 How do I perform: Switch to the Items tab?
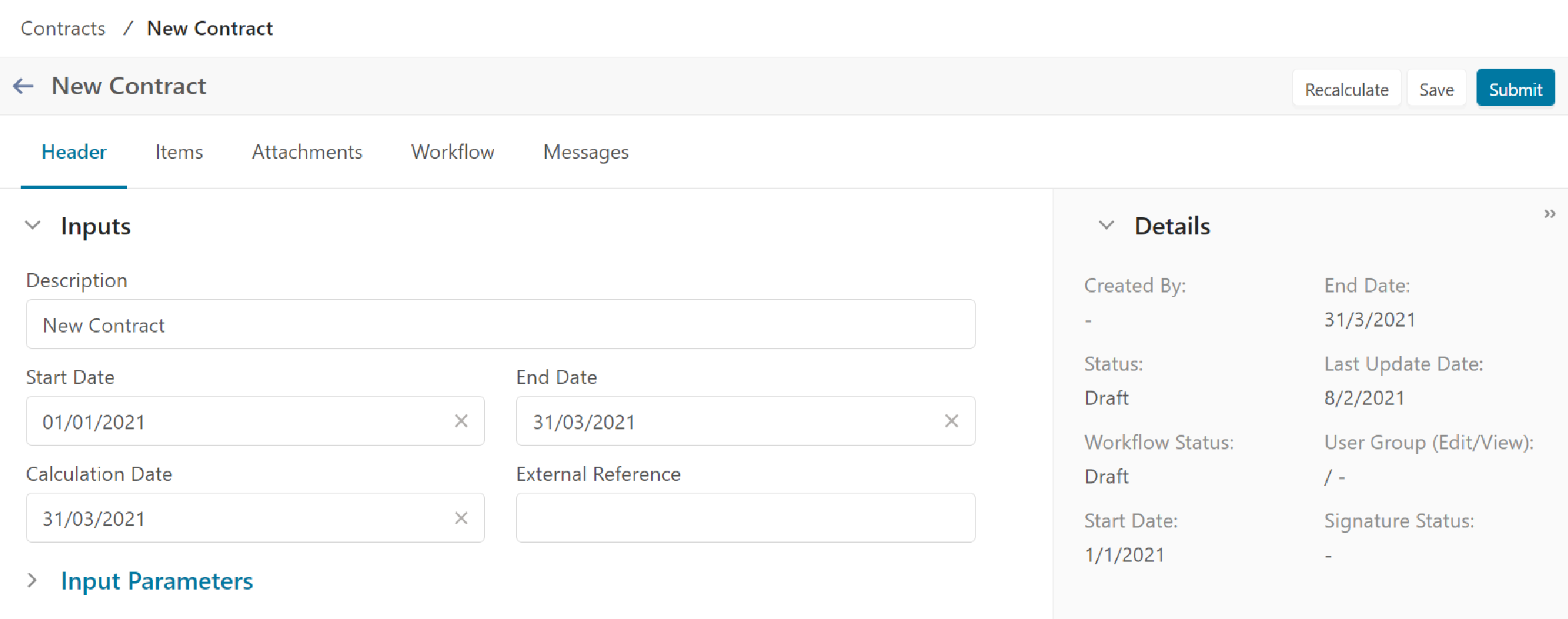click(x=179, y=152)
